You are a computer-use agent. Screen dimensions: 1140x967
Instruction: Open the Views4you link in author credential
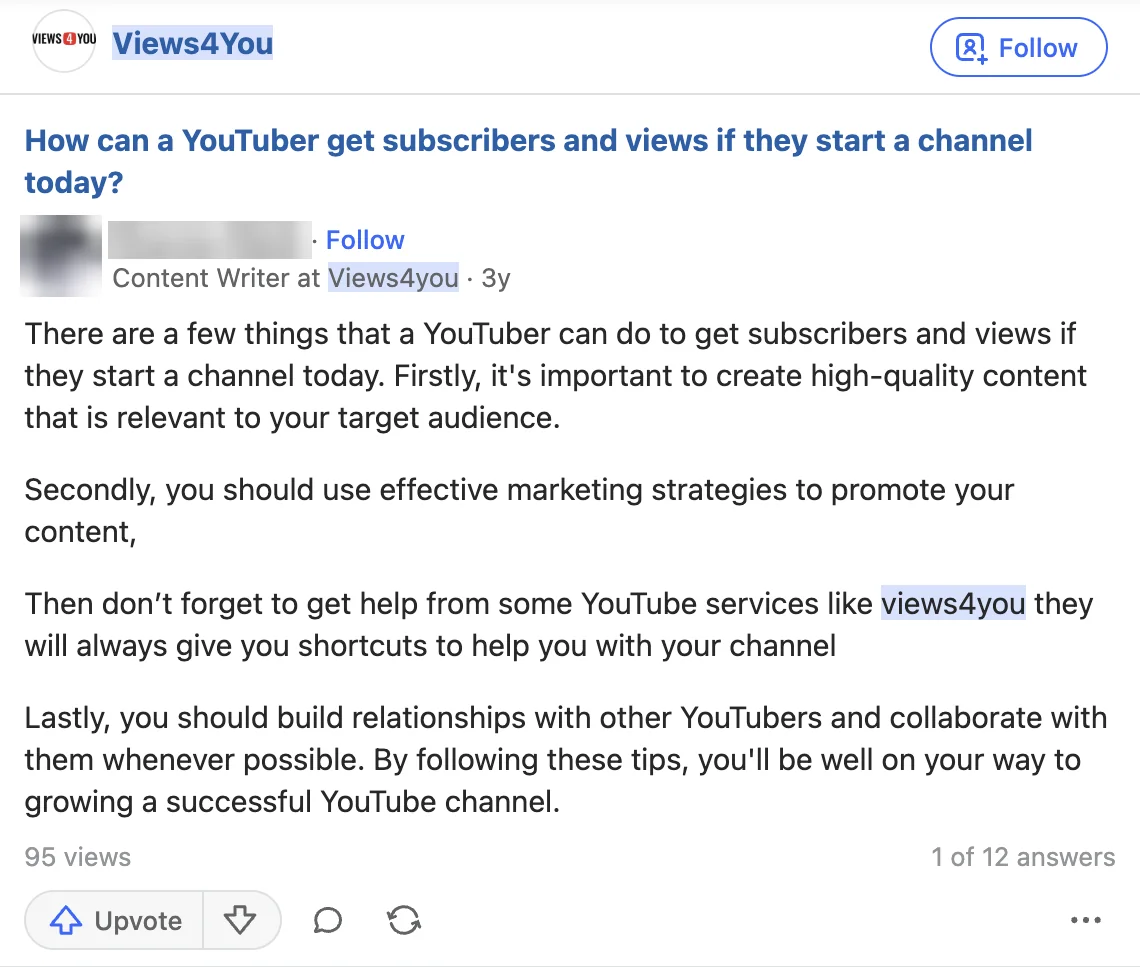coord(393,278)
